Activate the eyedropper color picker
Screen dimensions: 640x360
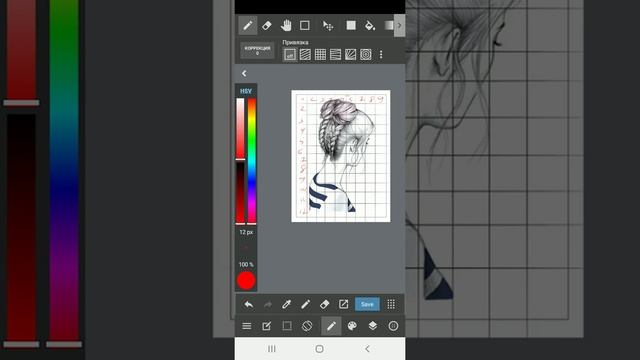click(x=287, y=304)
